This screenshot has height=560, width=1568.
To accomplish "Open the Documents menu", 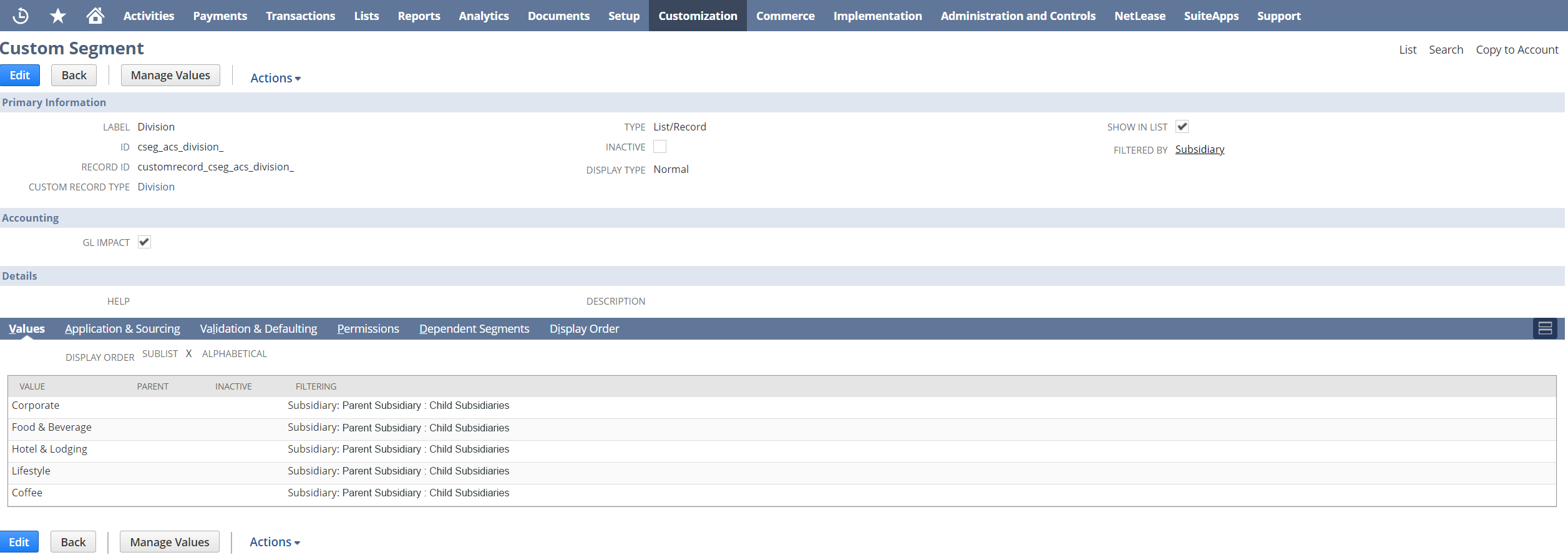I will [558, 16].
